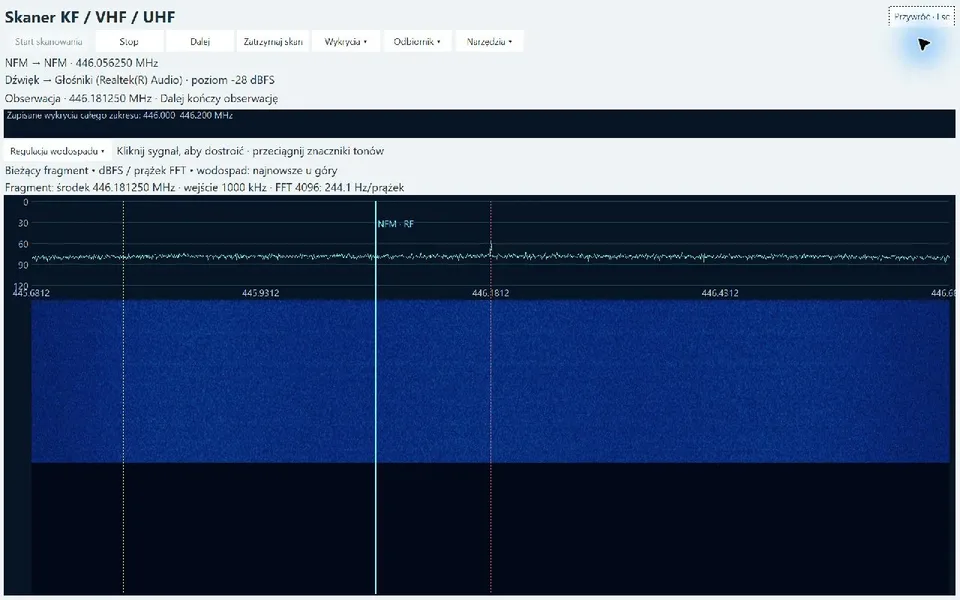Screen dimensions: 960x600
Task: Click the 30 dB level axis label
Action: (23, 223)
